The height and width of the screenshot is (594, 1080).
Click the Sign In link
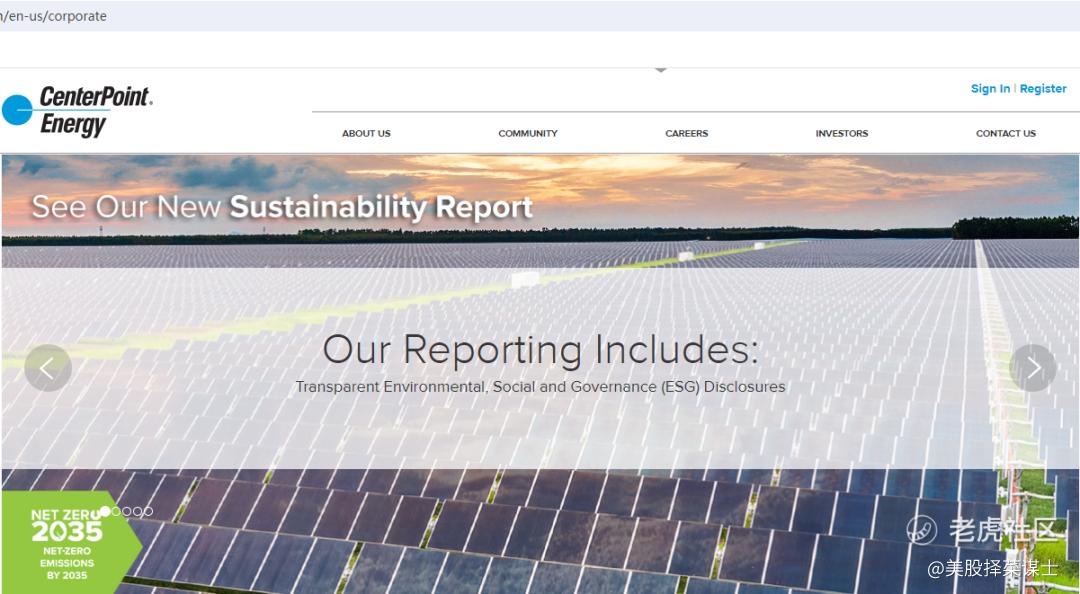tap(990, 89)
